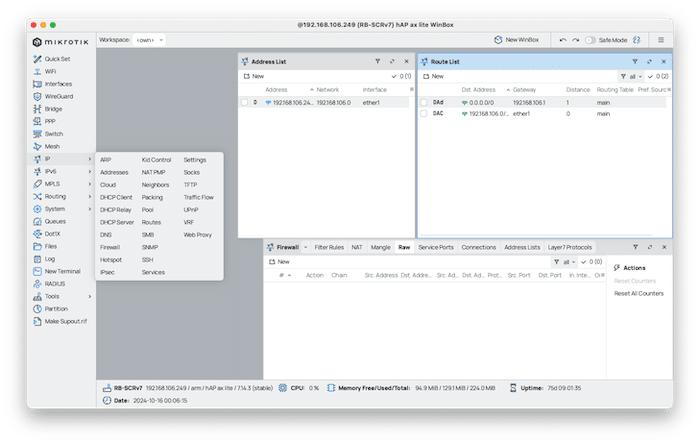Expand the MPLS submenu
This screenshot has height=444, width=700.
(90, 184)
